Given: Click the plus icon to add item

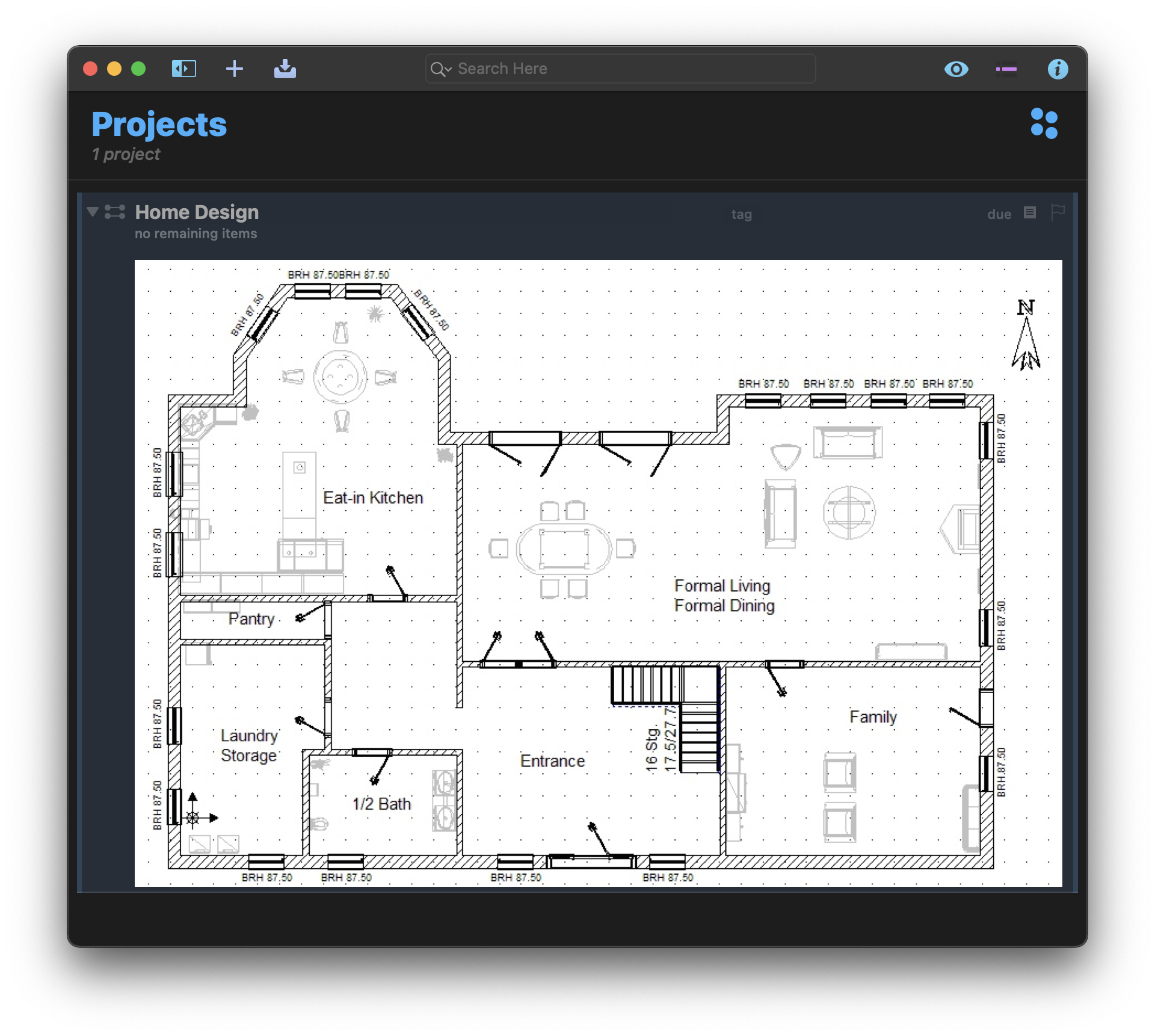Looking at the screenshot, I should coord(235,69).
